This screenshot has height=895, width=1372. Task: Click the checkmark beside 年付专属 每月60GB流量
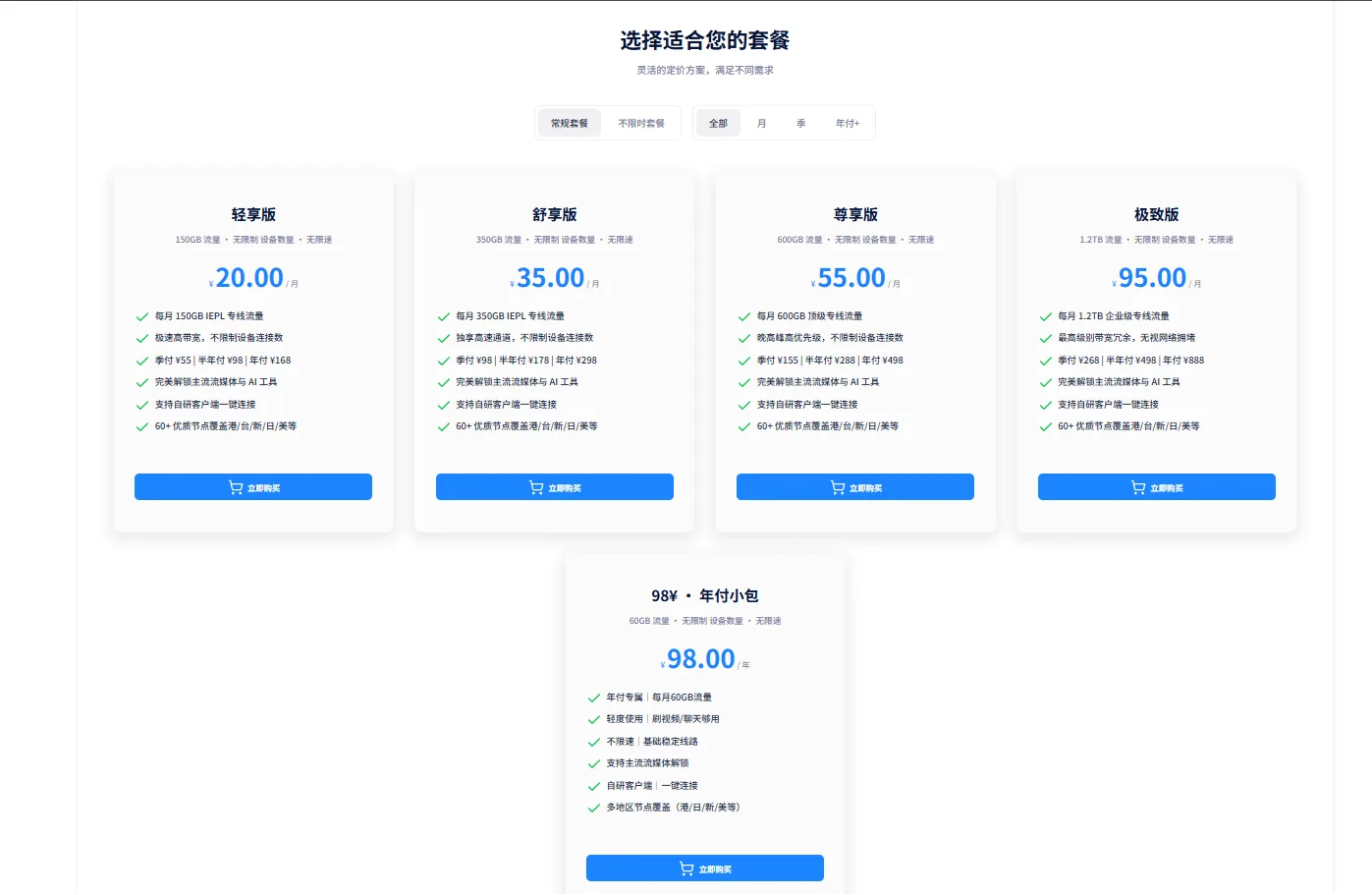pyautogui.click(x=594, y=698)
